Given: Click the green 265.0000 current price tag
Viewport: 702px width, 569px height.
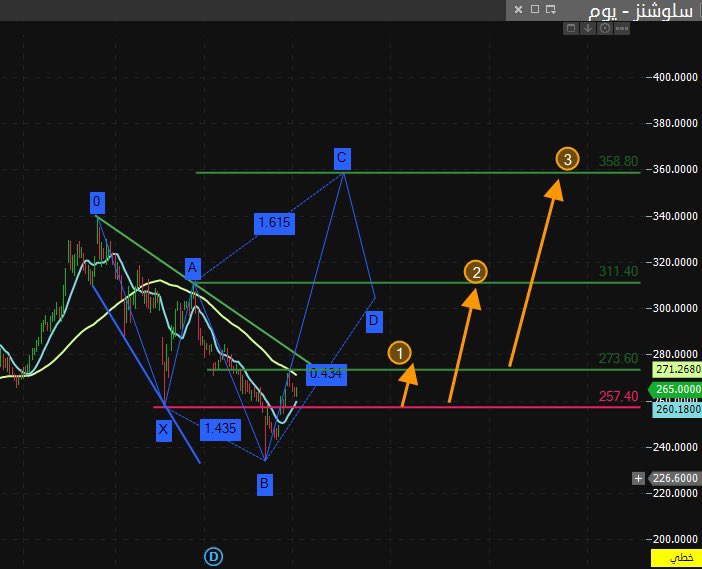Looking at the screenshot, I should coord(676,389).
